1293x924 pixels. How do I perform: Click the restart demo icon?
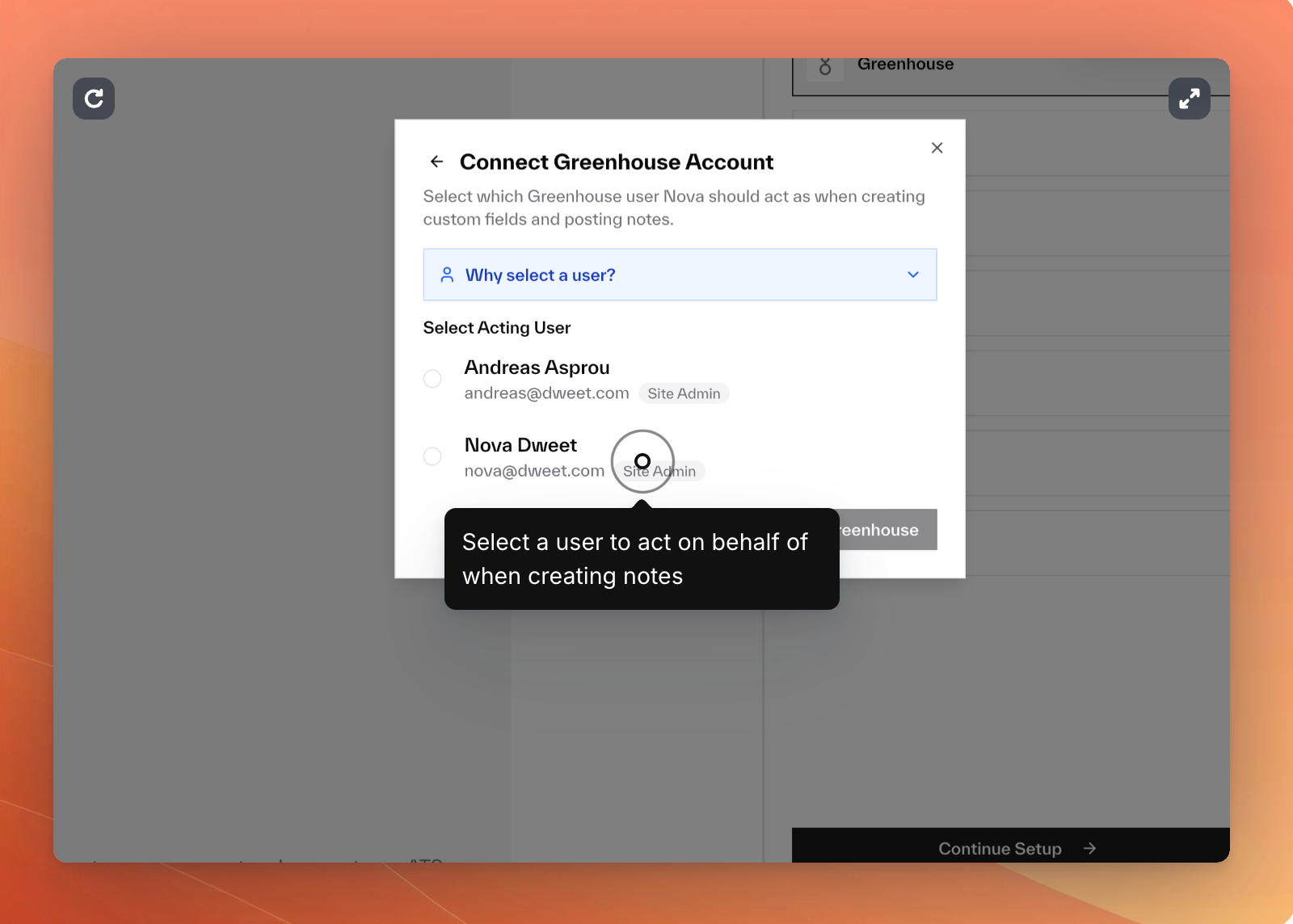pyautogui.click(x=94, y=99)
